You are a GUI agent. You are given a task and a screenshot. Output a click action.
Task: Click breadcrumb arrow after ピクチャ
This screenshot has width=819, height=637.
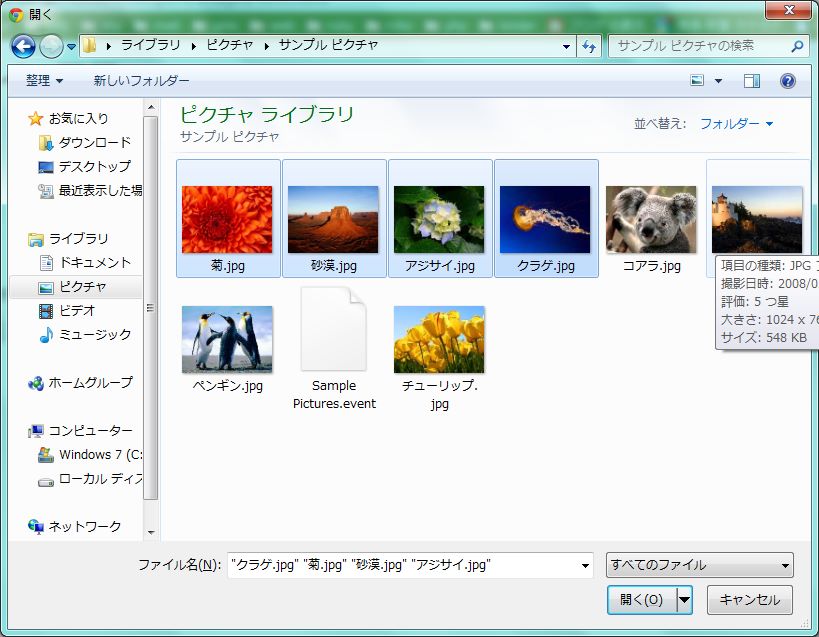point(266,46)
